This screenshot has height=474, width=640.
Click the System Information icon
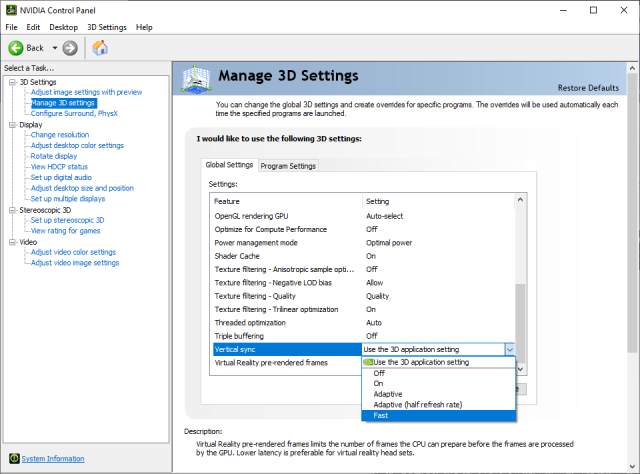coord(14,458)
